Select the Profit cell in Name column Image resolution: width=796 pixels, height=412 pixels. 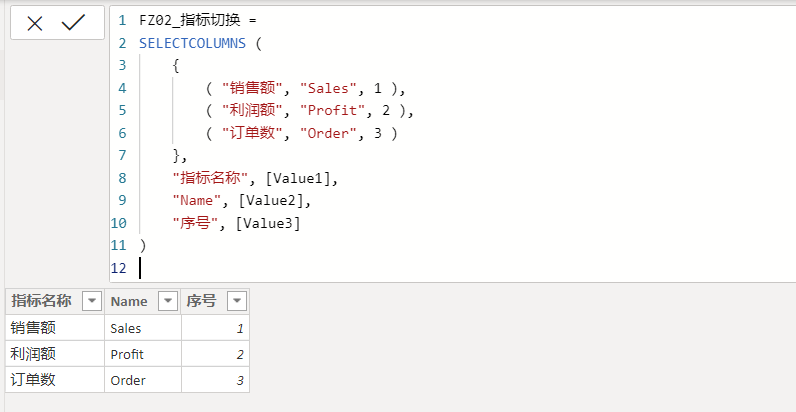[x=143, y=354]
